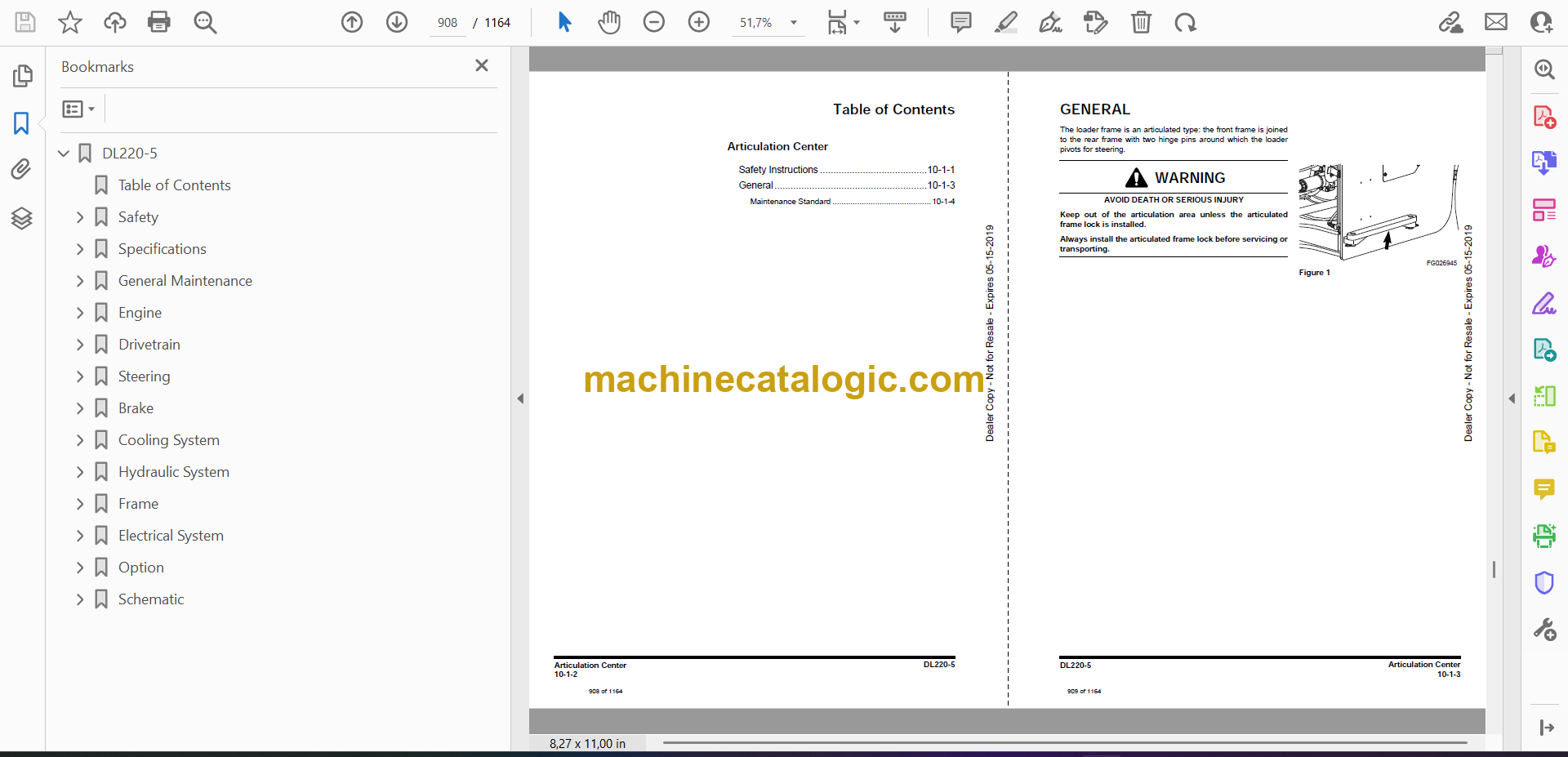Open Organize Pages tool
This screenshot has height=757, width=1568.
pos(1544,210)
